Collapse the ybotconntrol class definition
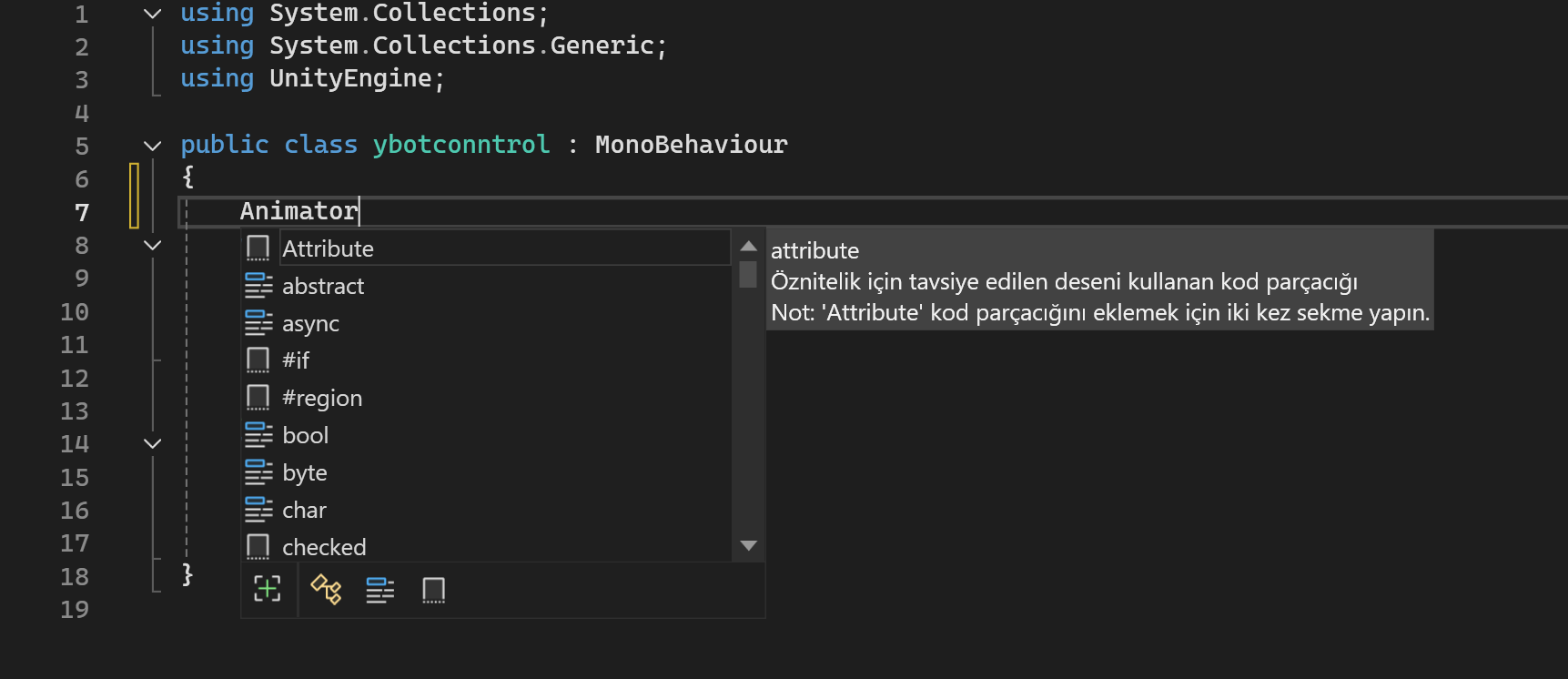 click(153, 146)
